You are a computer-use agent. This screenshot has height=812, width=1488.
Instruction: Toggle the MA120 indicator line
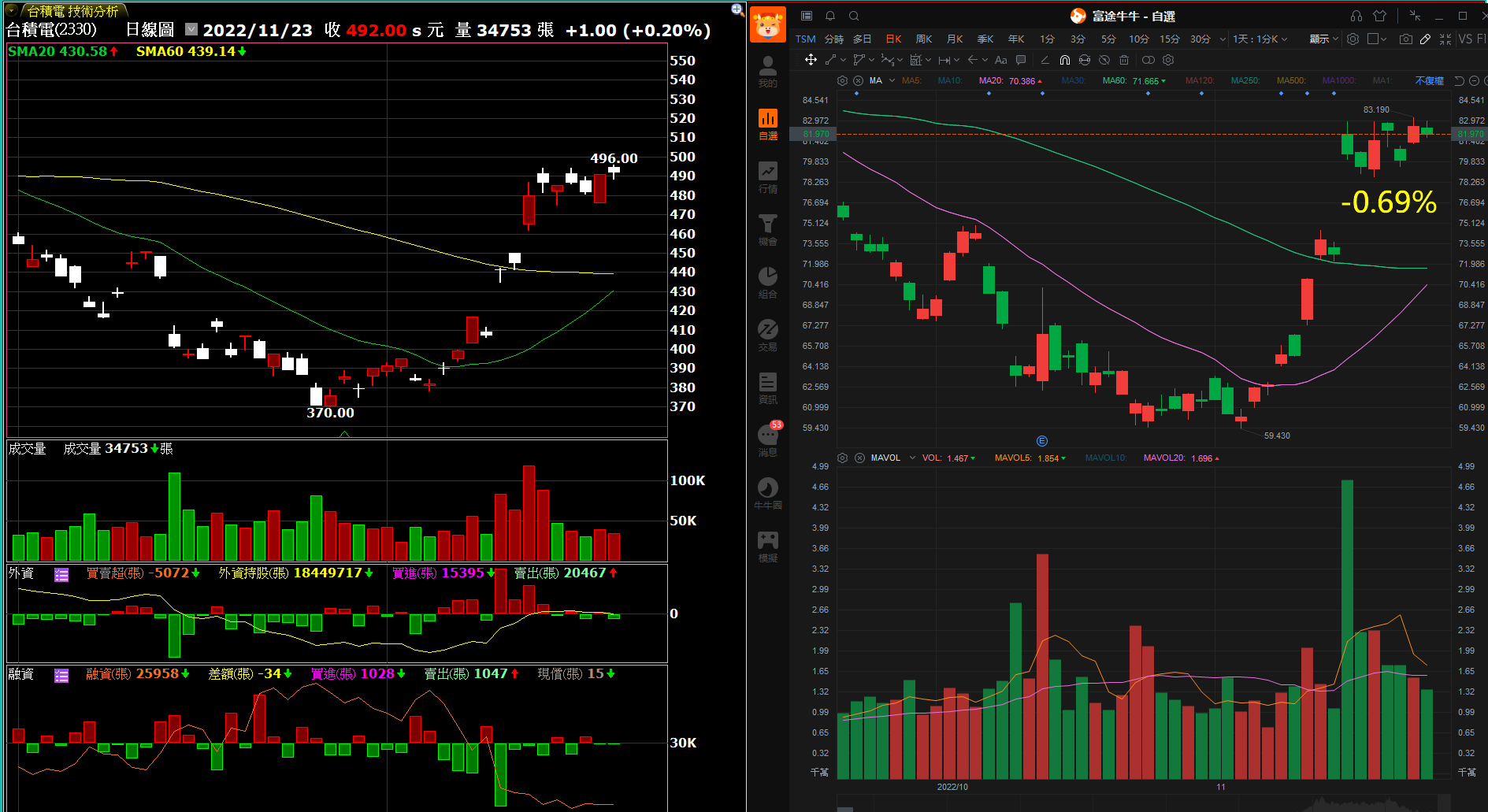click(x=1200, y=81)
